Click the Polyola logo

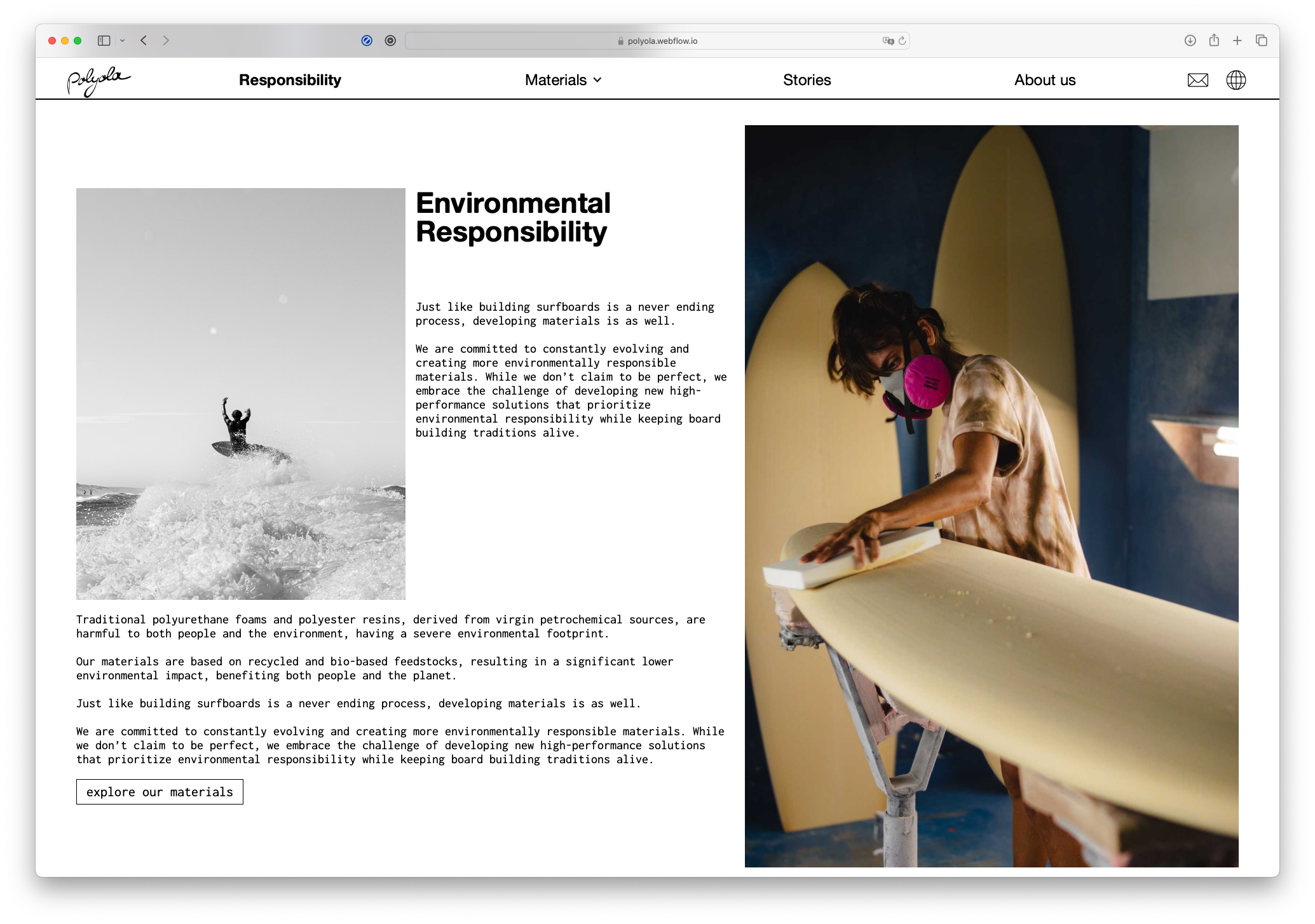coord(99,81)
